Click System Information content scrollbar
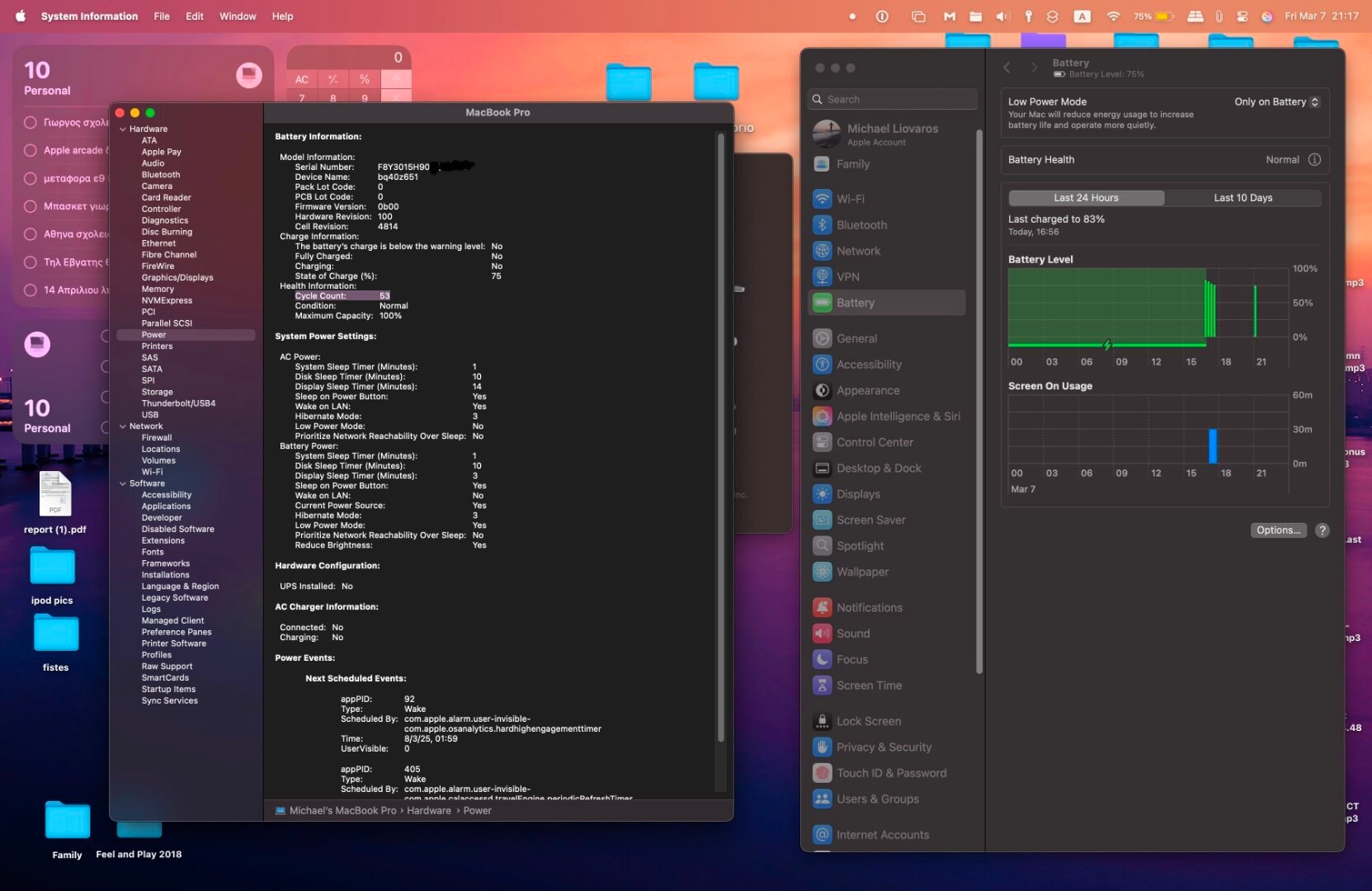 click(721, 437)
